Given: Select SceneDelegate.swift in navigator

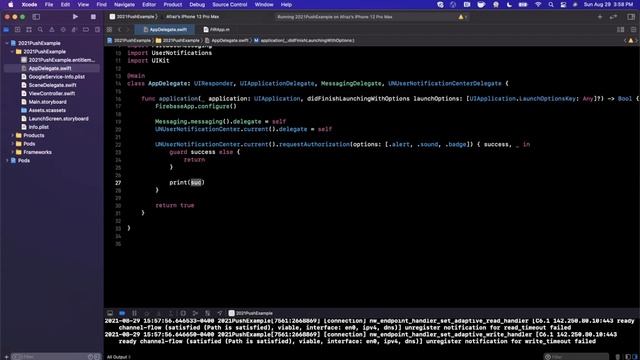Looking at the screenshot, I should click(x=49, y=85).
